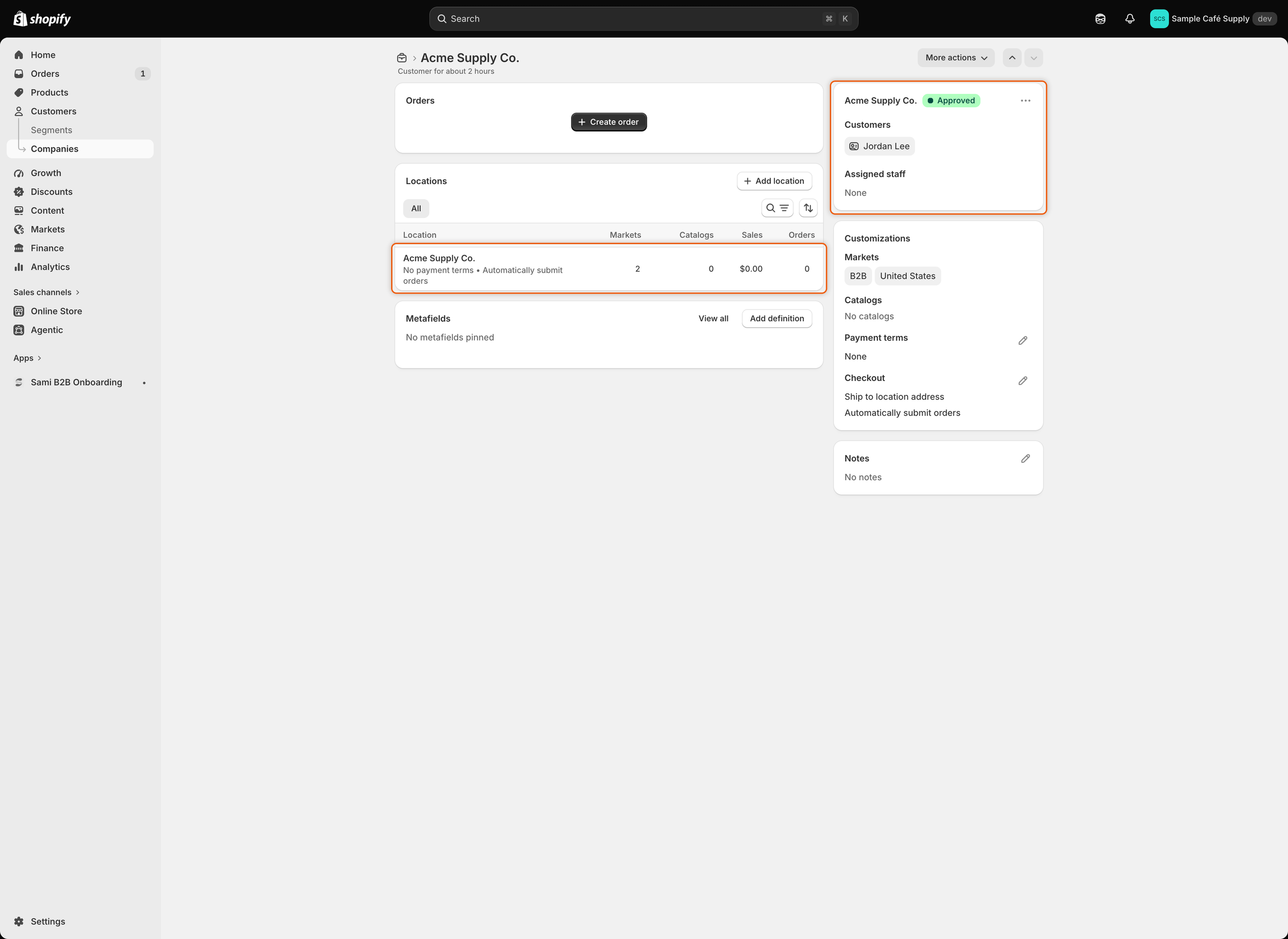
Task: Edit Checkout settings with pencil icon
Action: click(x=1022, y=381)
